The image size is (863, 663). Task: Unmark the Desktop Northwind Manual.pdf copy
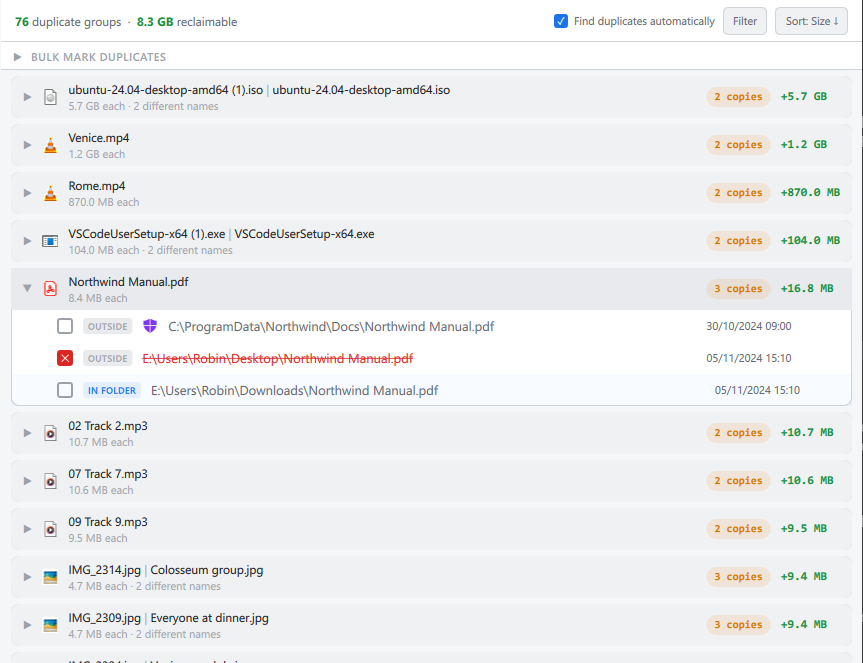tap(65, 358)
